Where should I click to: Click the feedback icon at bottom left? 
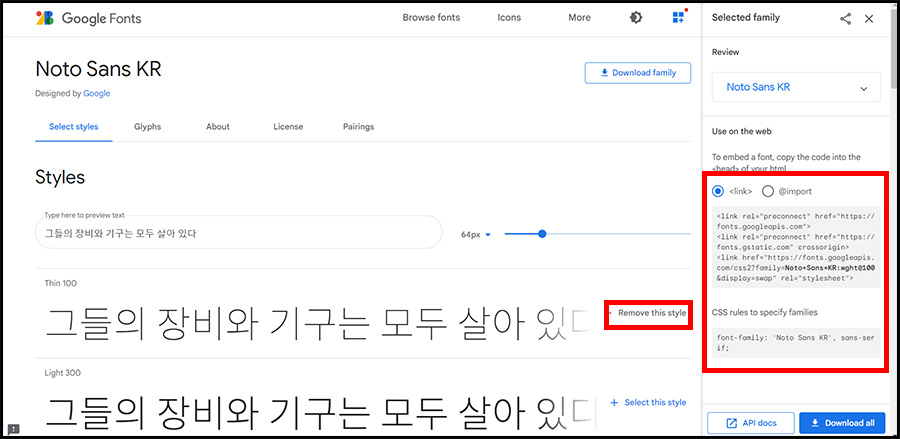[14, 429]
